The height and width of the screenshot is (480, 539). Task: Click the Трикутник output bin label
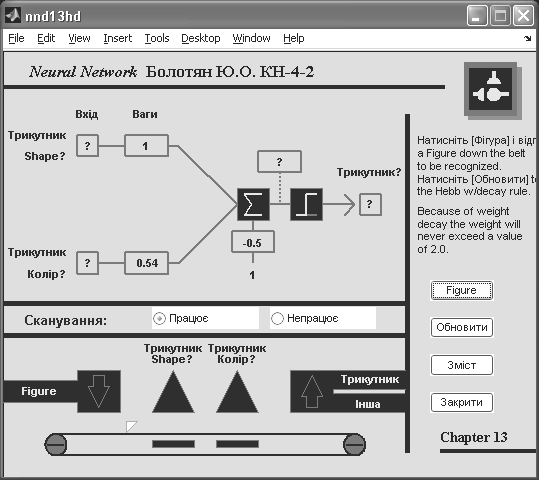[370, 380]
